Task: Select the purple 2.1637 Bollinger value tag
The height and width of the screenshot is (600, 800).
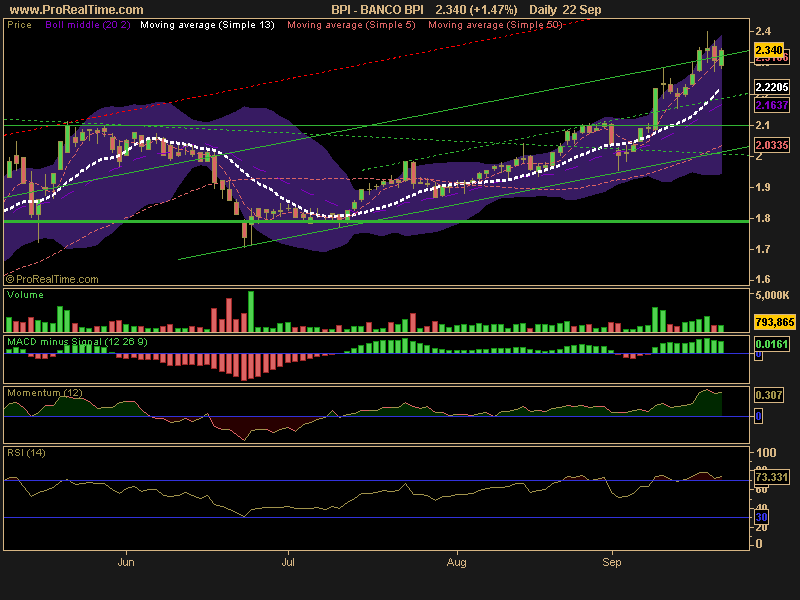Action: (x=772, y=105)
